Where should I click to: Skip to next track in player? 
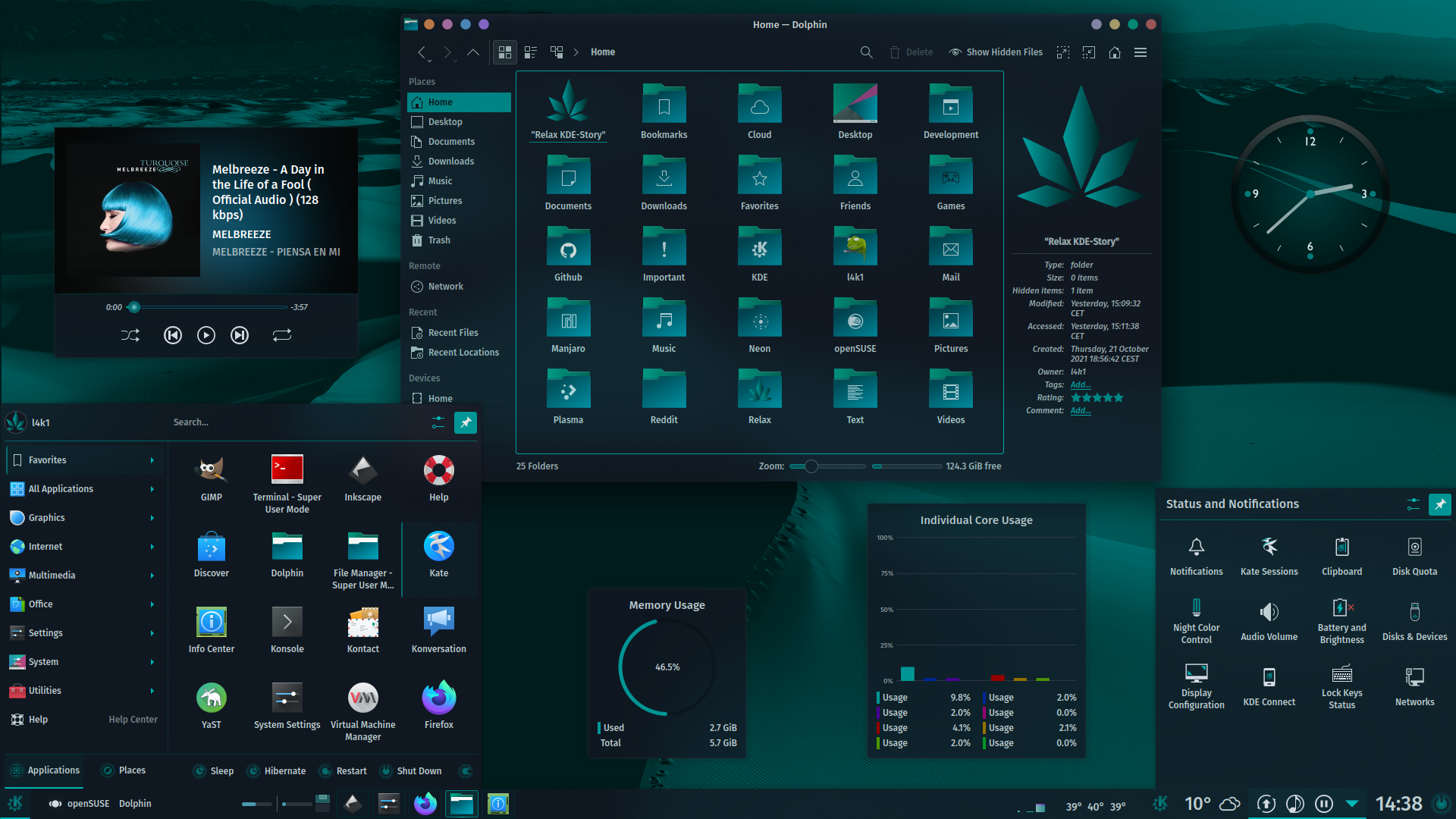click(240, 335)
